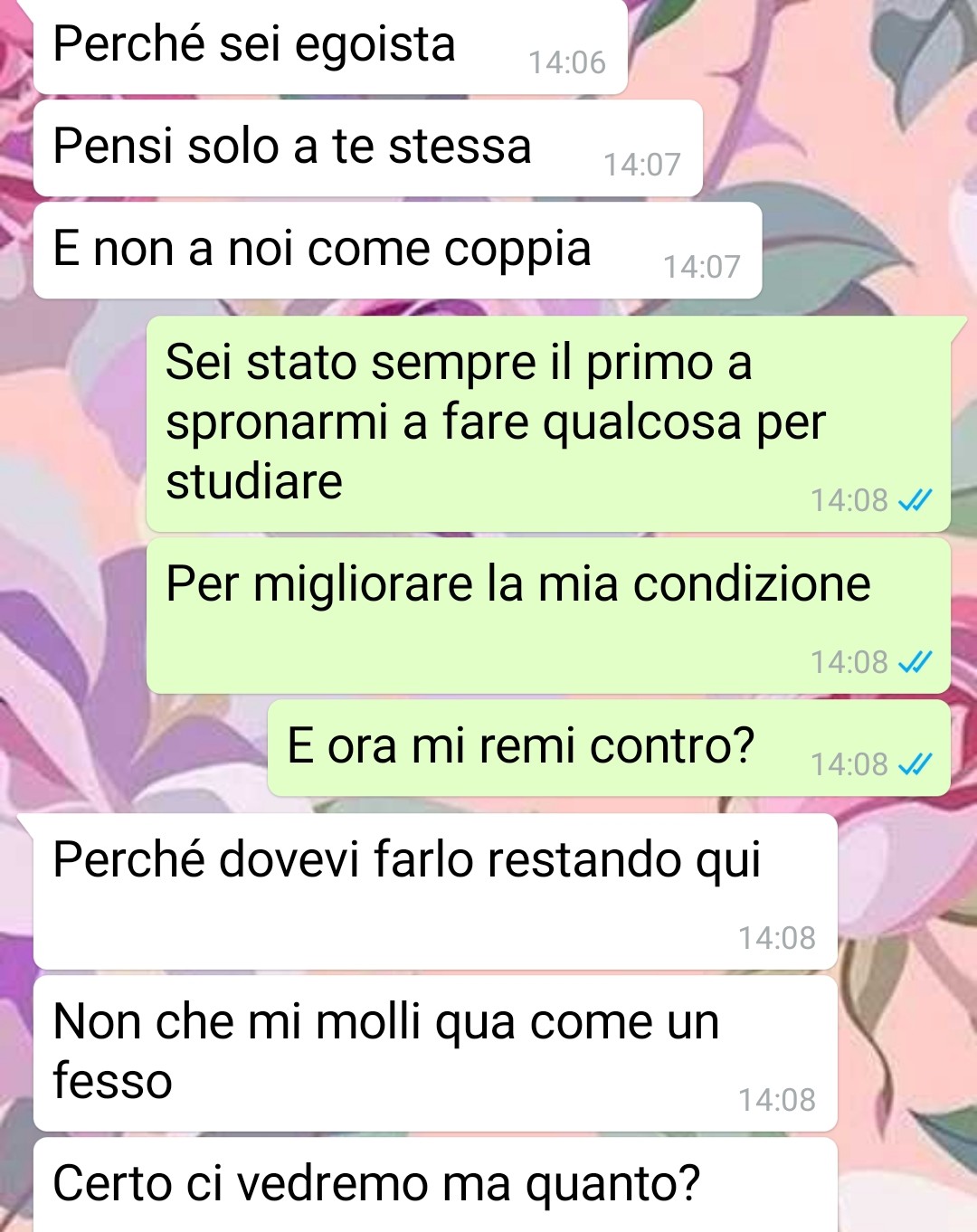Viewport: 977px width, 1232px height.
Task: Tap the 14:08 time beside 'fesso'
Action: 777,1100
